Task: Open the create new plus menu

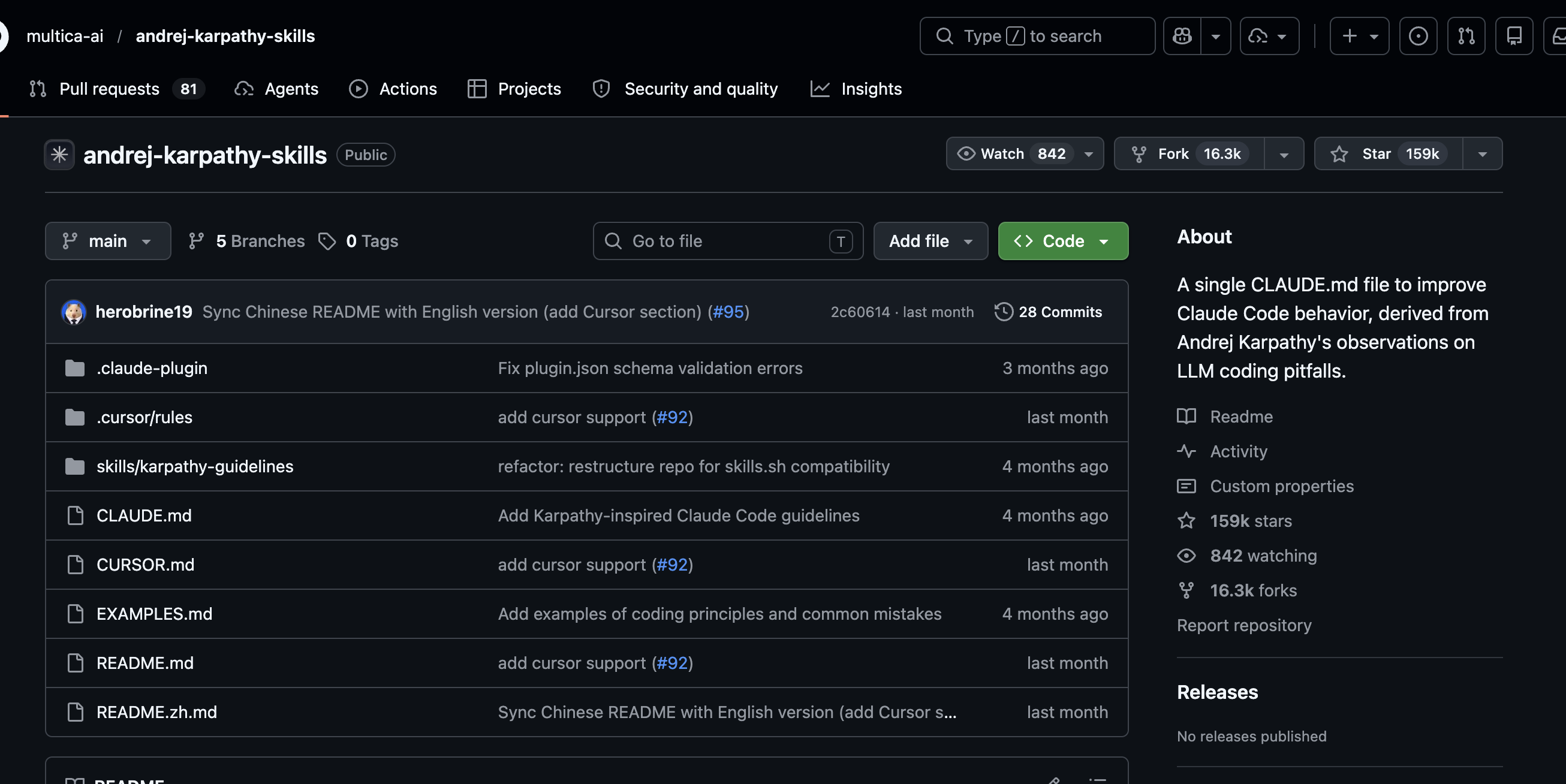Action: tap(1359, 37)
